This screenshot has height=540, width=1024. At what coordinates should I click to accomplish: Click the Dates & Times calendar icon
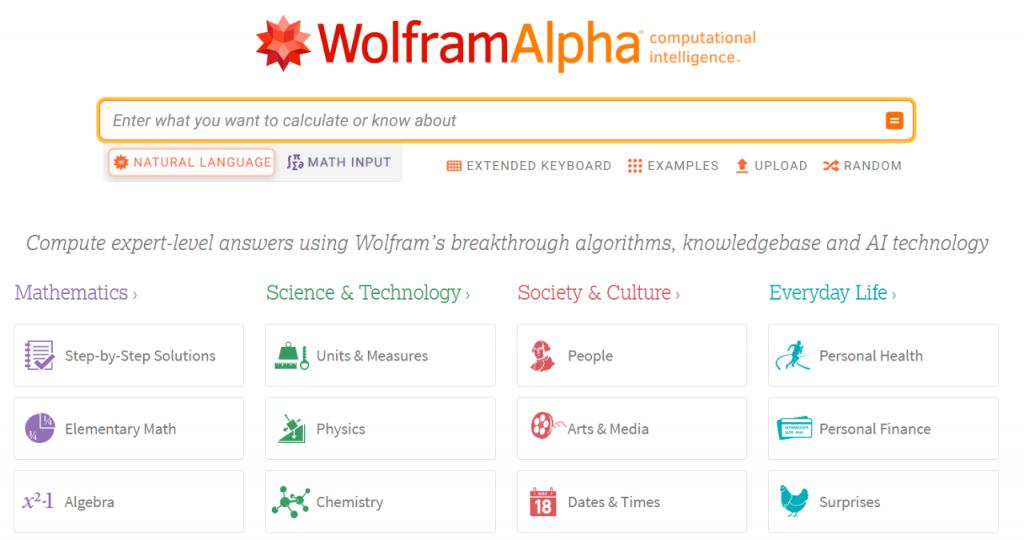tap(543, 501)
